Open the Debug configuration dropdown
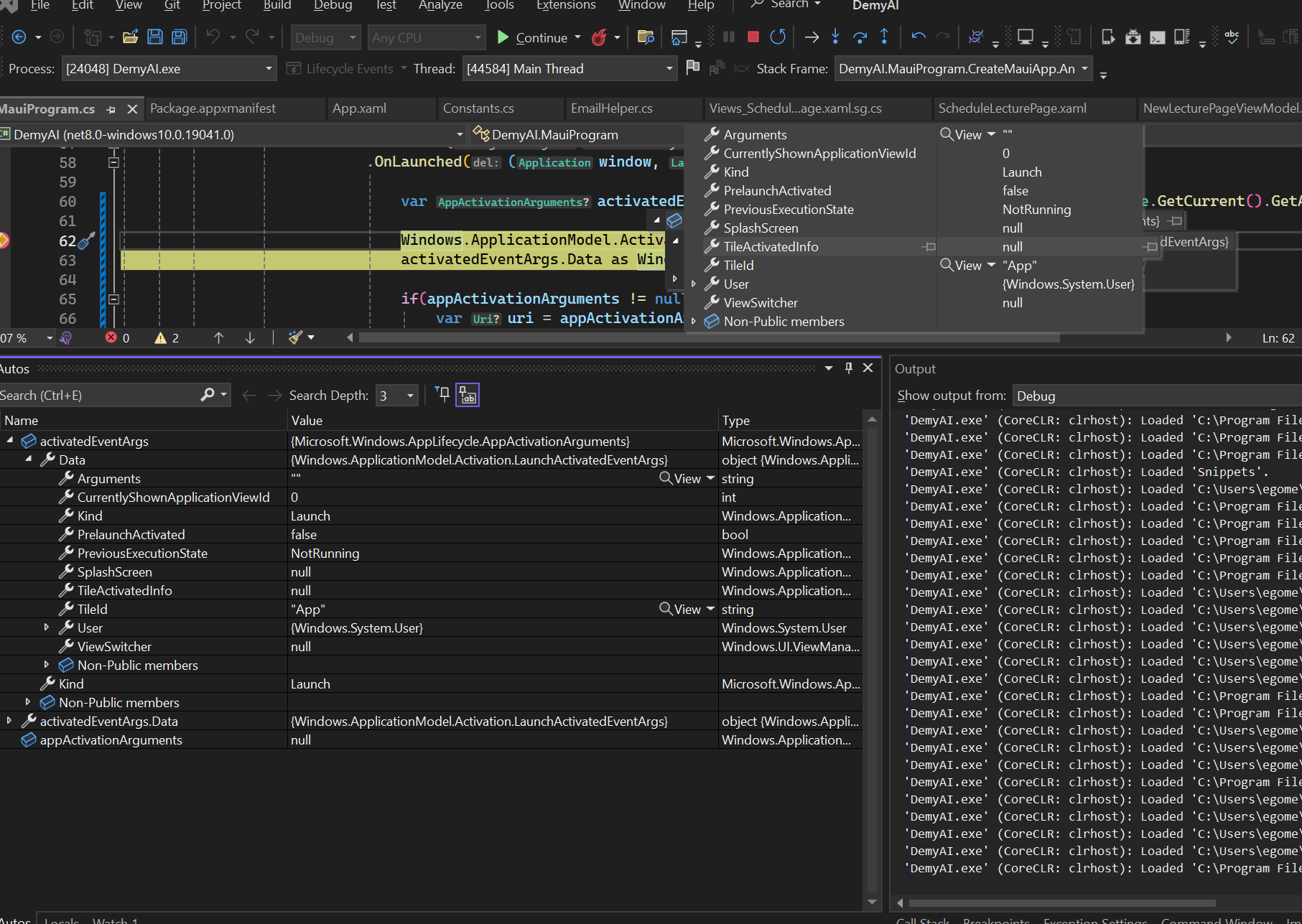The image size is (1302, 924). click(x=326, y=37)
